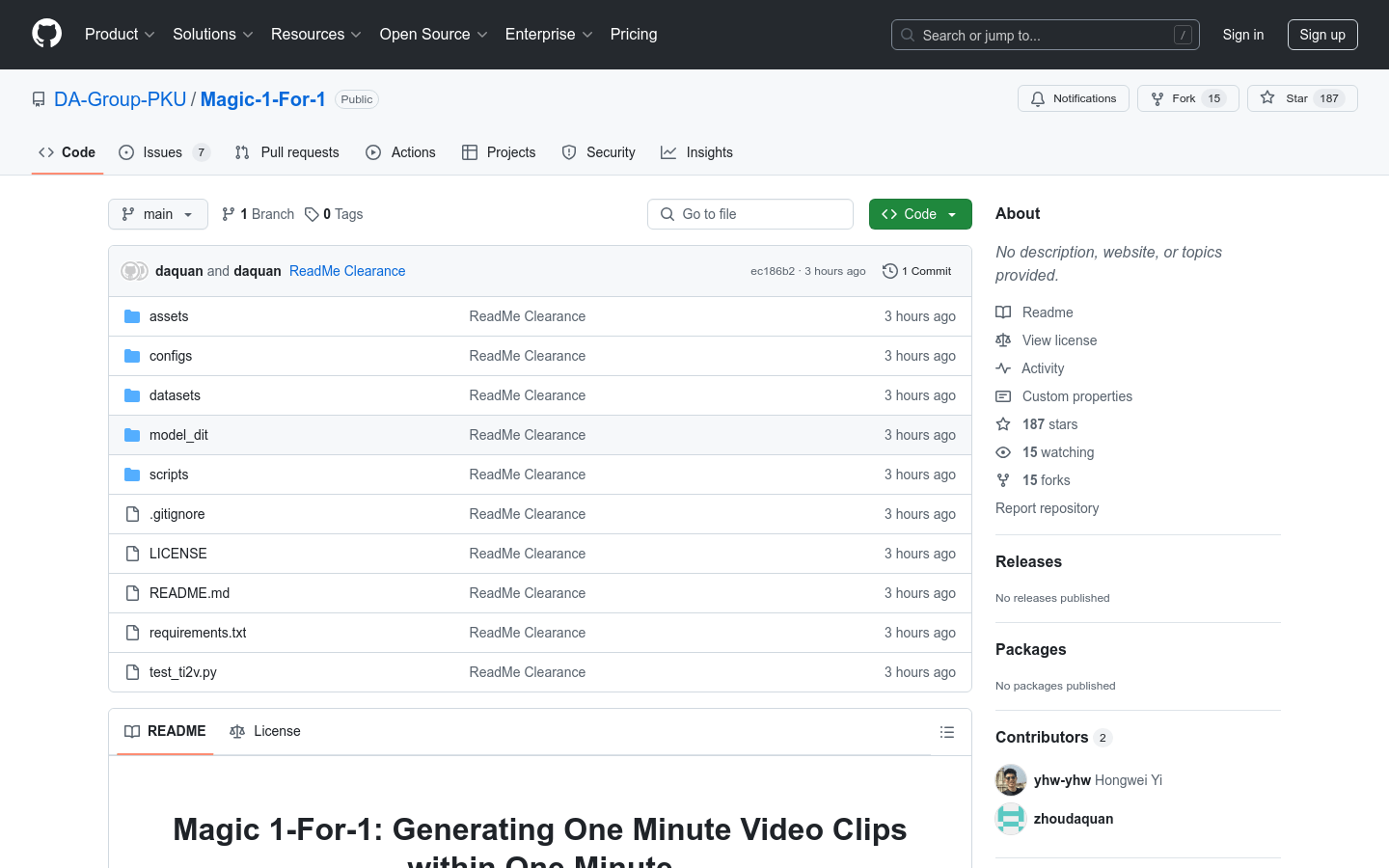Go to GitHub homepage via Octocat logo
Screen dimensions: 1389x868
tap(47, 34)
